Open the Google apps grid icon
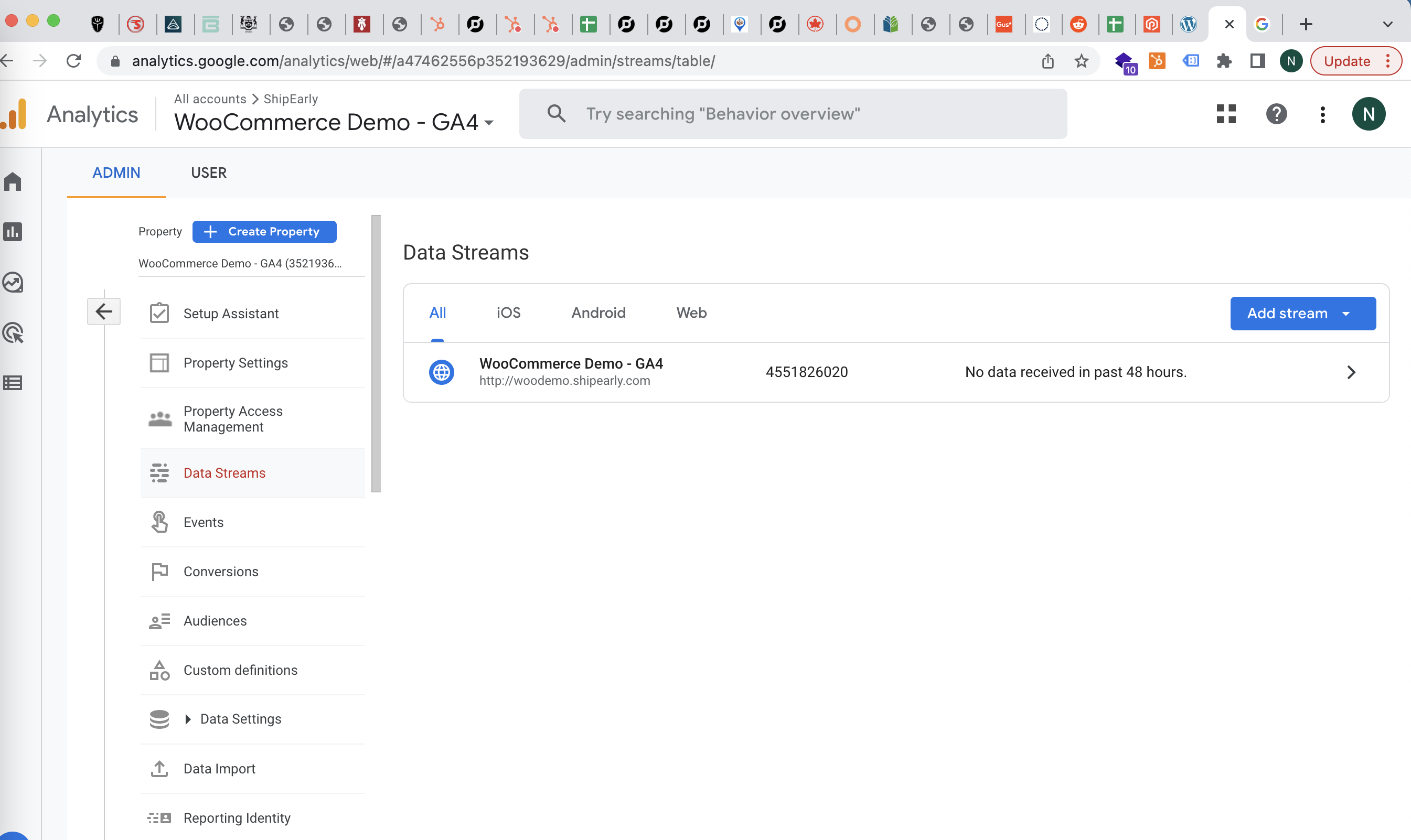 1226,114
